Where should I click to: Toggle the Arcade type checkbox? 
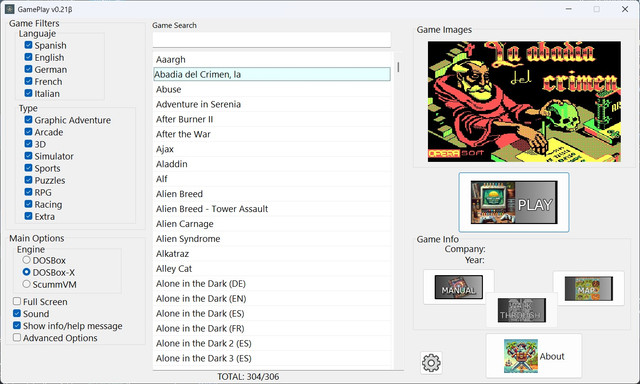(x=28, y=132)
